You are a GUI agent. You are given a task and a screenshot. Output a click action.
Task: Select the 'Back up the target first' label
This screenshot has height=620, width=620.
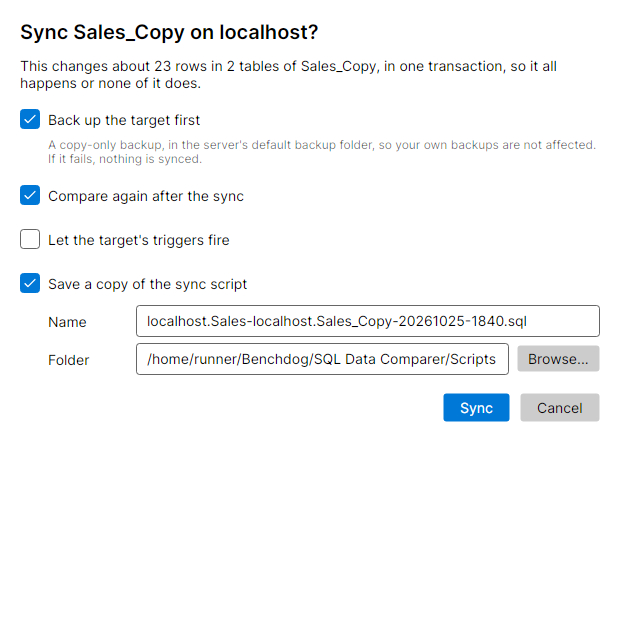tap(124, 120)
